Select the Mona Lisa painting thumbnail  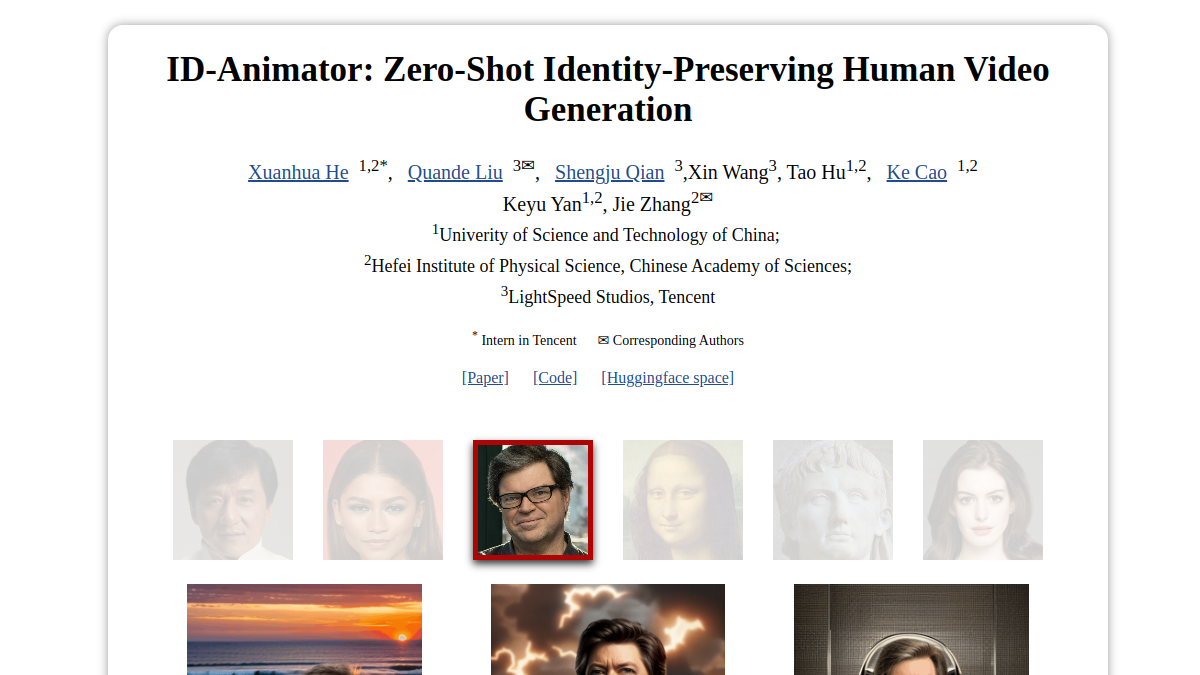pos(683,500)
